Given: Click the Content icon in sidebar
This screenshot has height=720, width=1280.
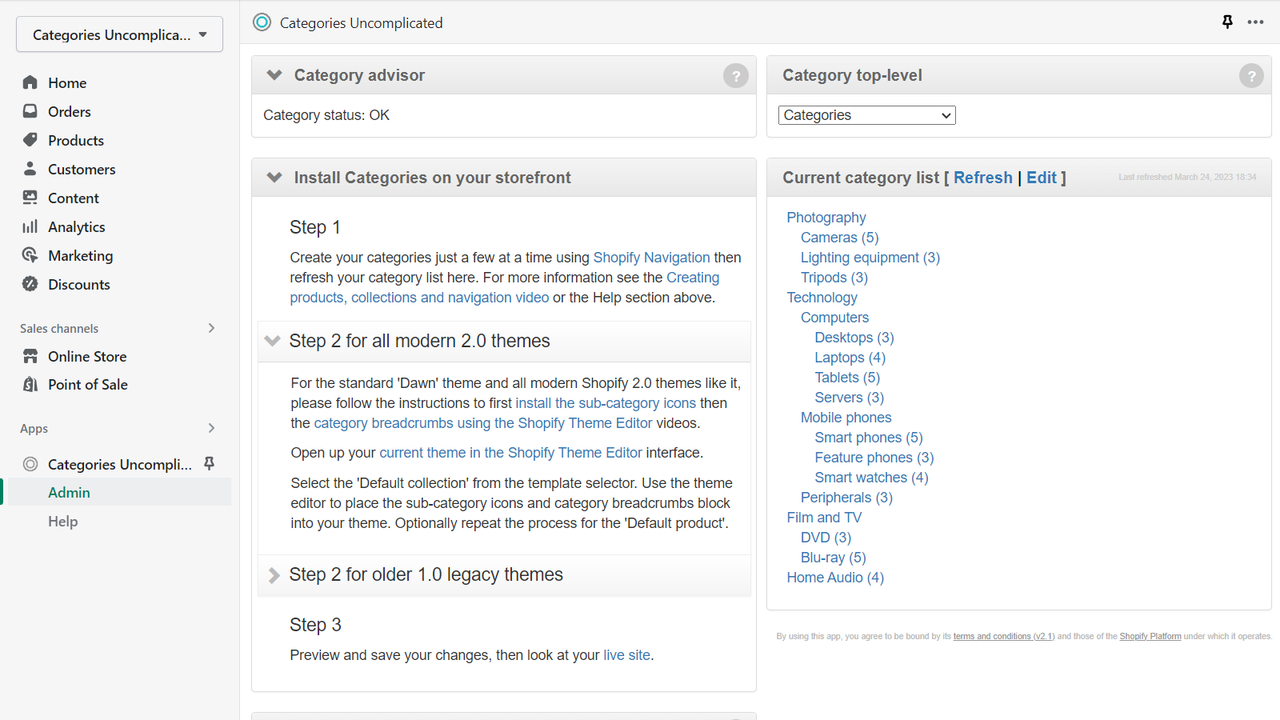Looking at the screenshot, I should click(30, 198).
